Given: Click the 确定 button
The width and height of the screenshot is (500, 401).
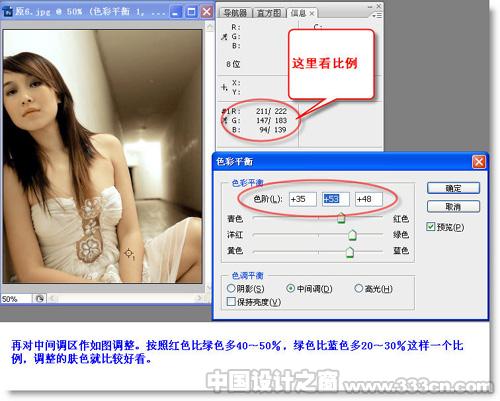Looking at the screenshot, I should [x=453, y=188].
